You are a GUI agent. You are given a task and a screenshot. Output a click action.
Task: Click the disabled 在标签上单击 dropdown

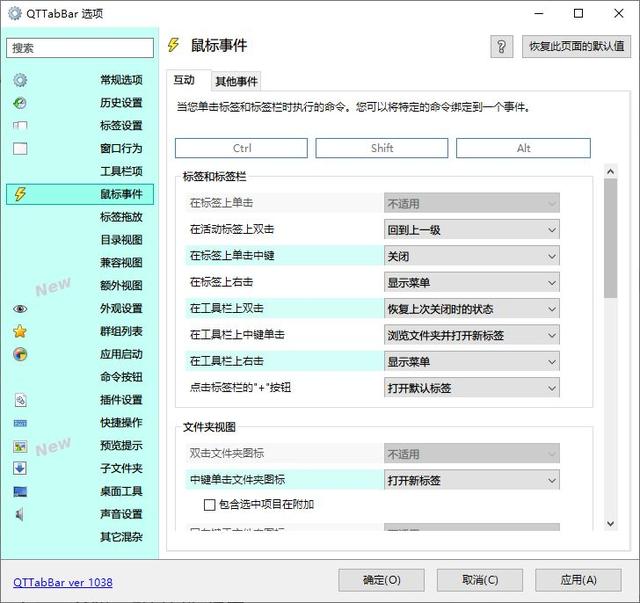(471, 203)
